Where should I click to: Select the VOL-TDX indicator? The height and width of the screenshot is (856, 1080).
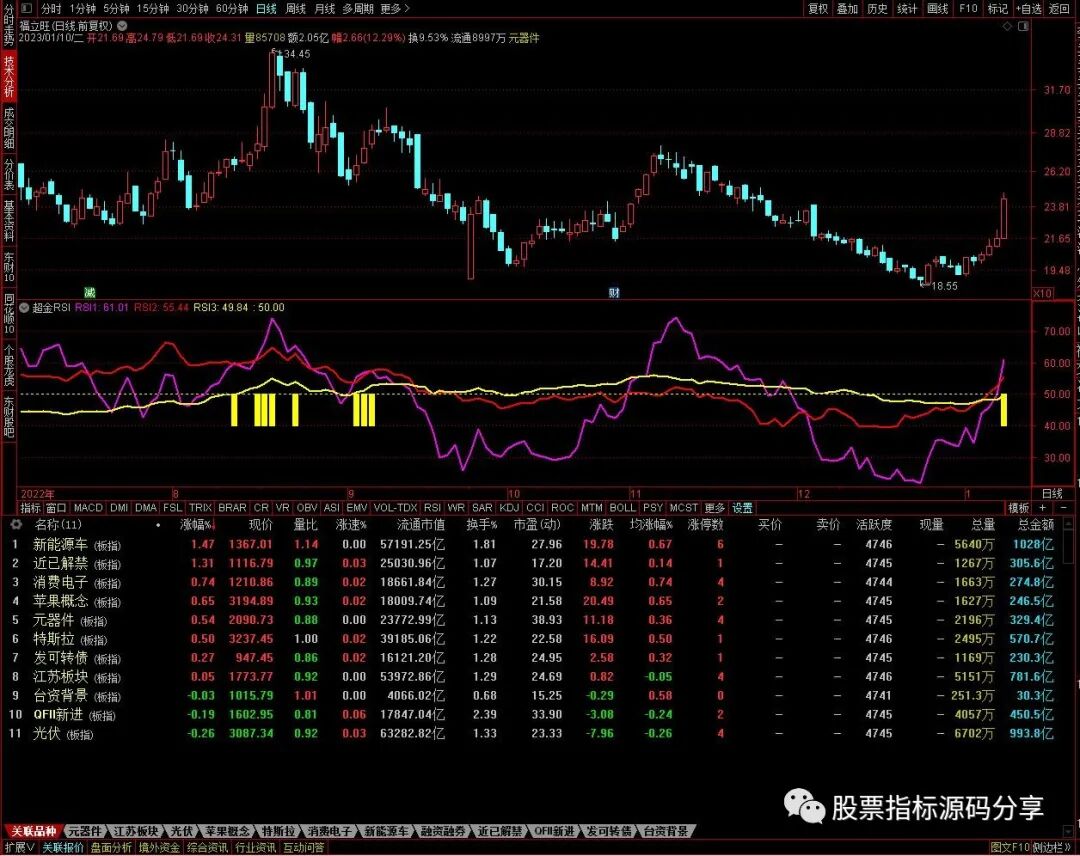pos(395,508)
